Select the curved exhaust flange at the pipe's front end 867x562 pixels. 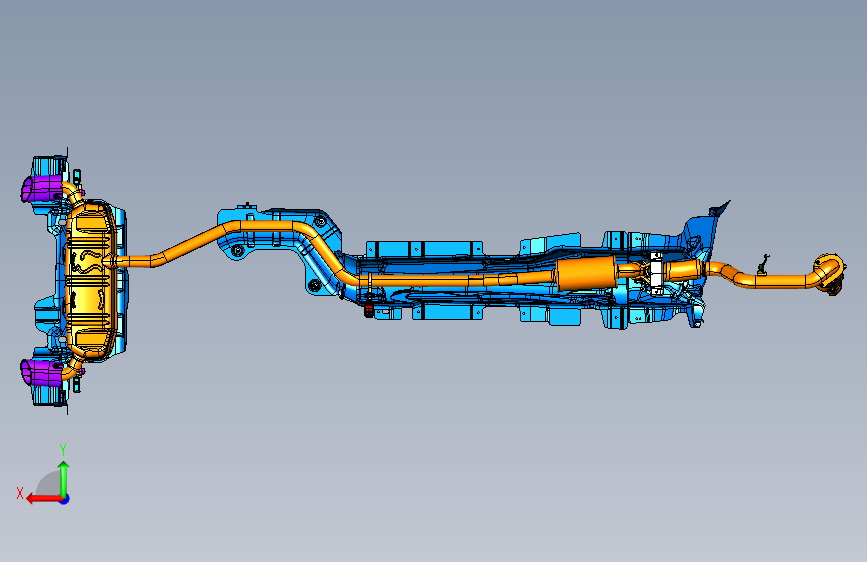pyautogui.click(x=830, y=273)
